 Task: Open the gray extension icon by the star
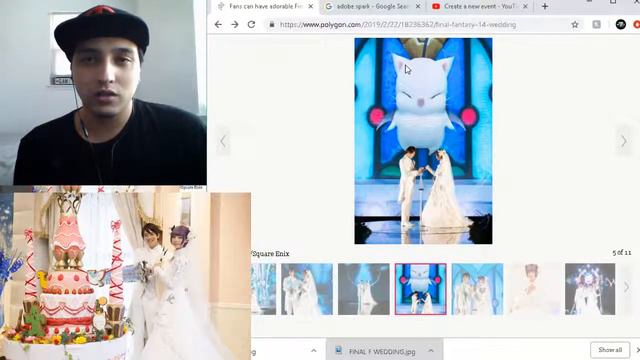(597, 24)
